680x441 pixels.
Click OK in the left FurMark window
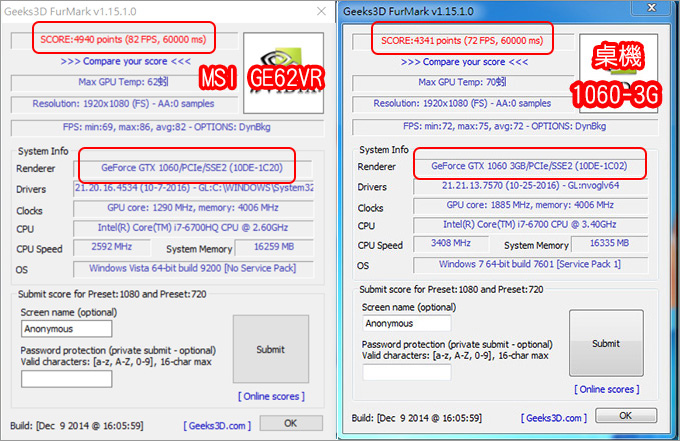pos(291,423)
